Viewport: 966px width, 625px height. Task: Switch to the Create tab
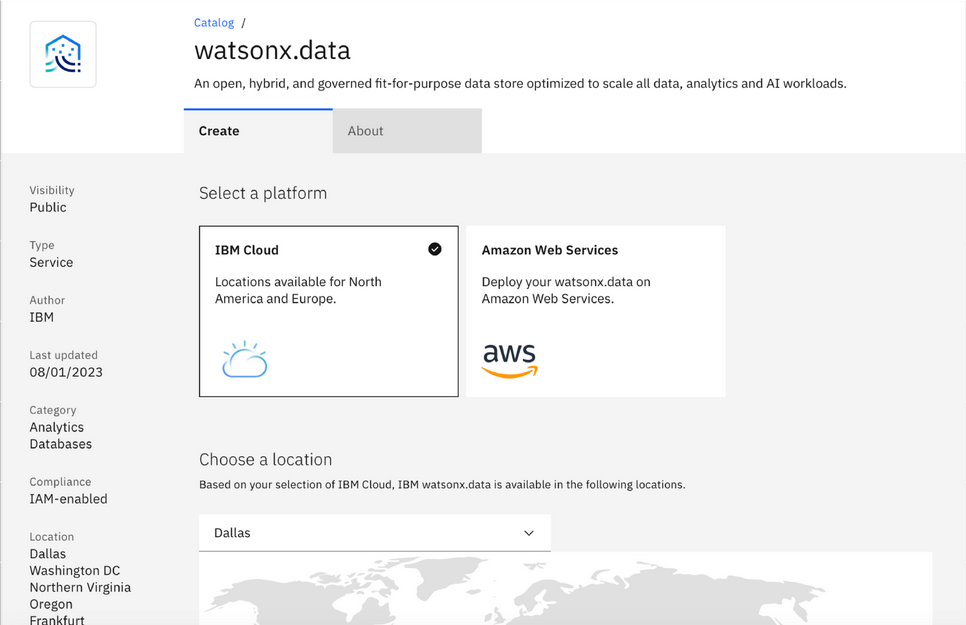tap(258, 131)
